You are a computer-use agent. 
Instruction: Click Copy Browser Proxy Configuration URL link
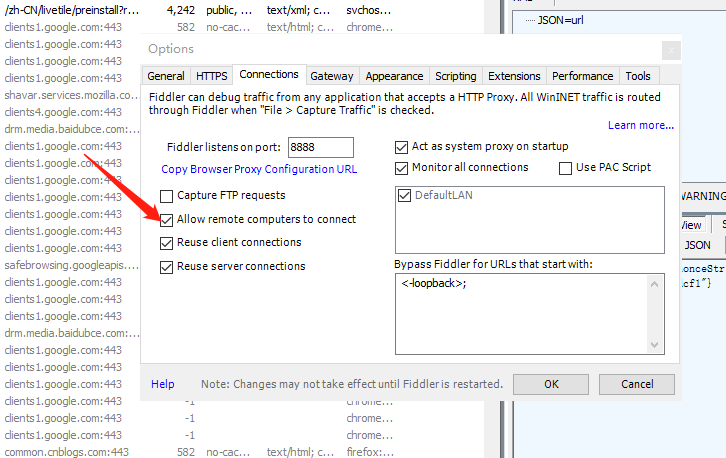tap(259, 169)
